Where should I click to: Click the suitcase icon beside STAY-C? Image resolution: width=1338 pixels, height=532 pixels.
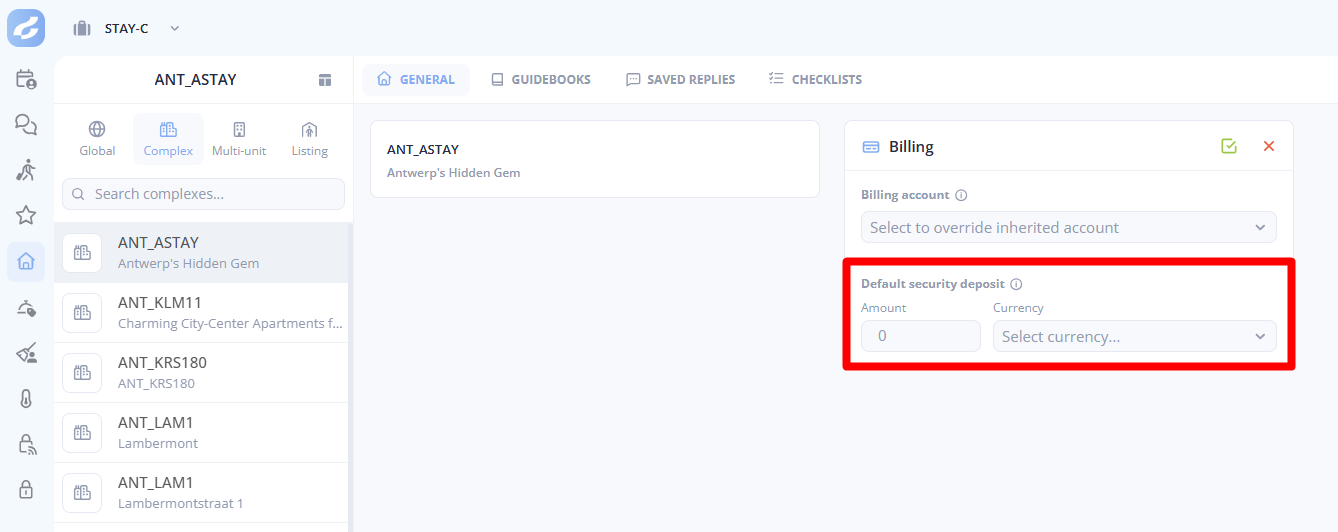82,28
